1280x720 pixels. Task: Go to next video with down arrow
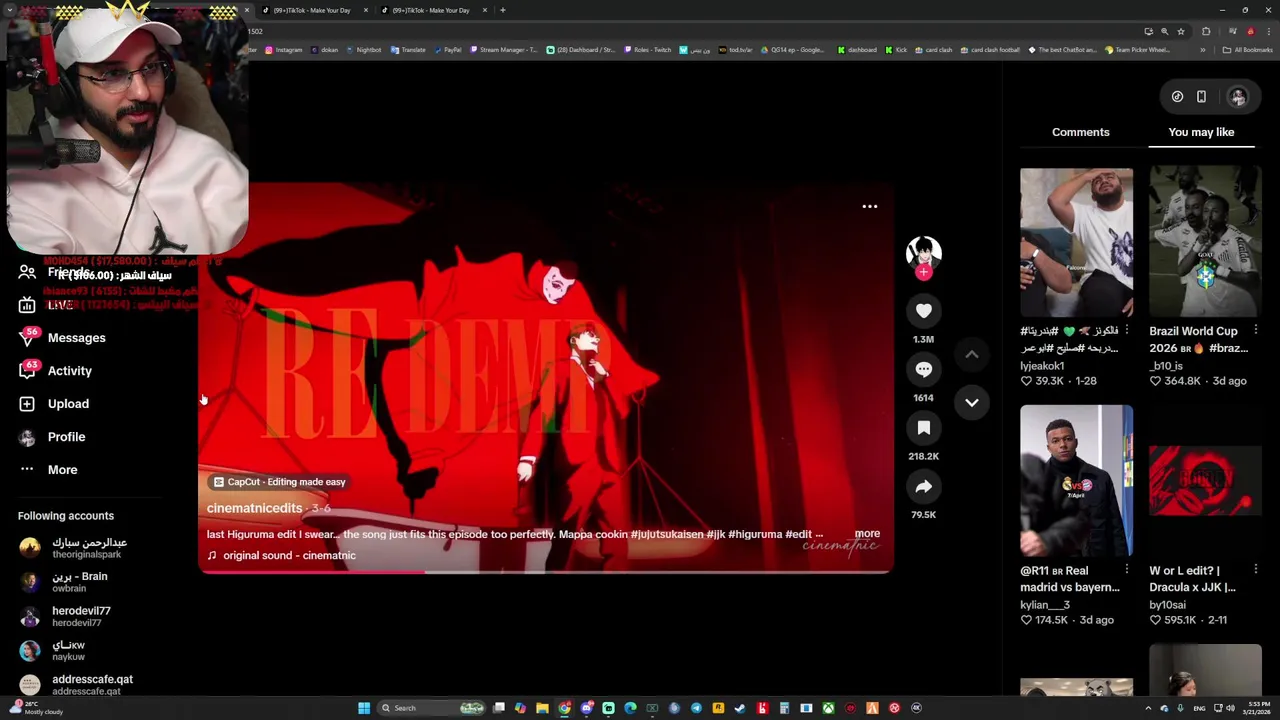click(x=971, y=402)
